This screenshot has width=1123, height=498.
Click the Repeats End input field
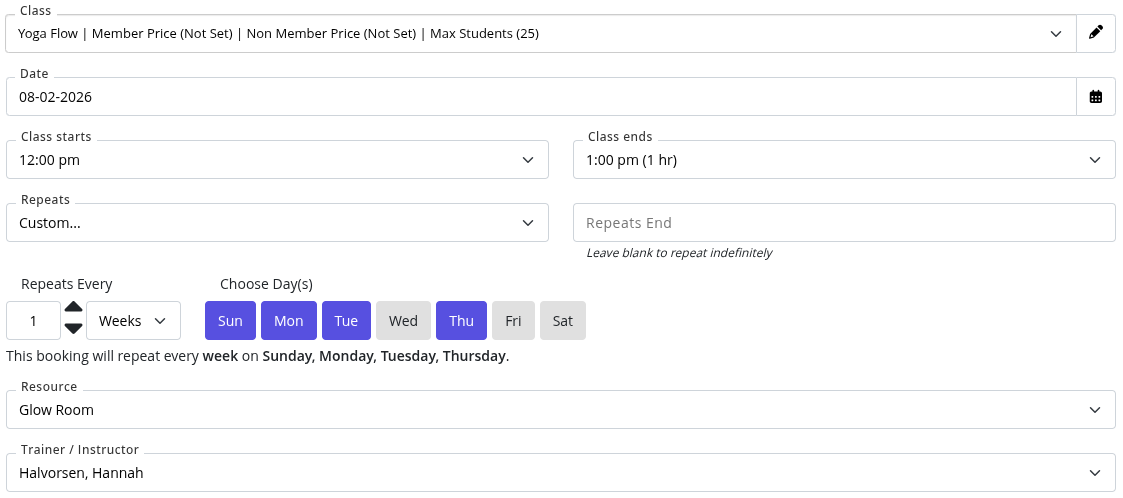point(844,222)
